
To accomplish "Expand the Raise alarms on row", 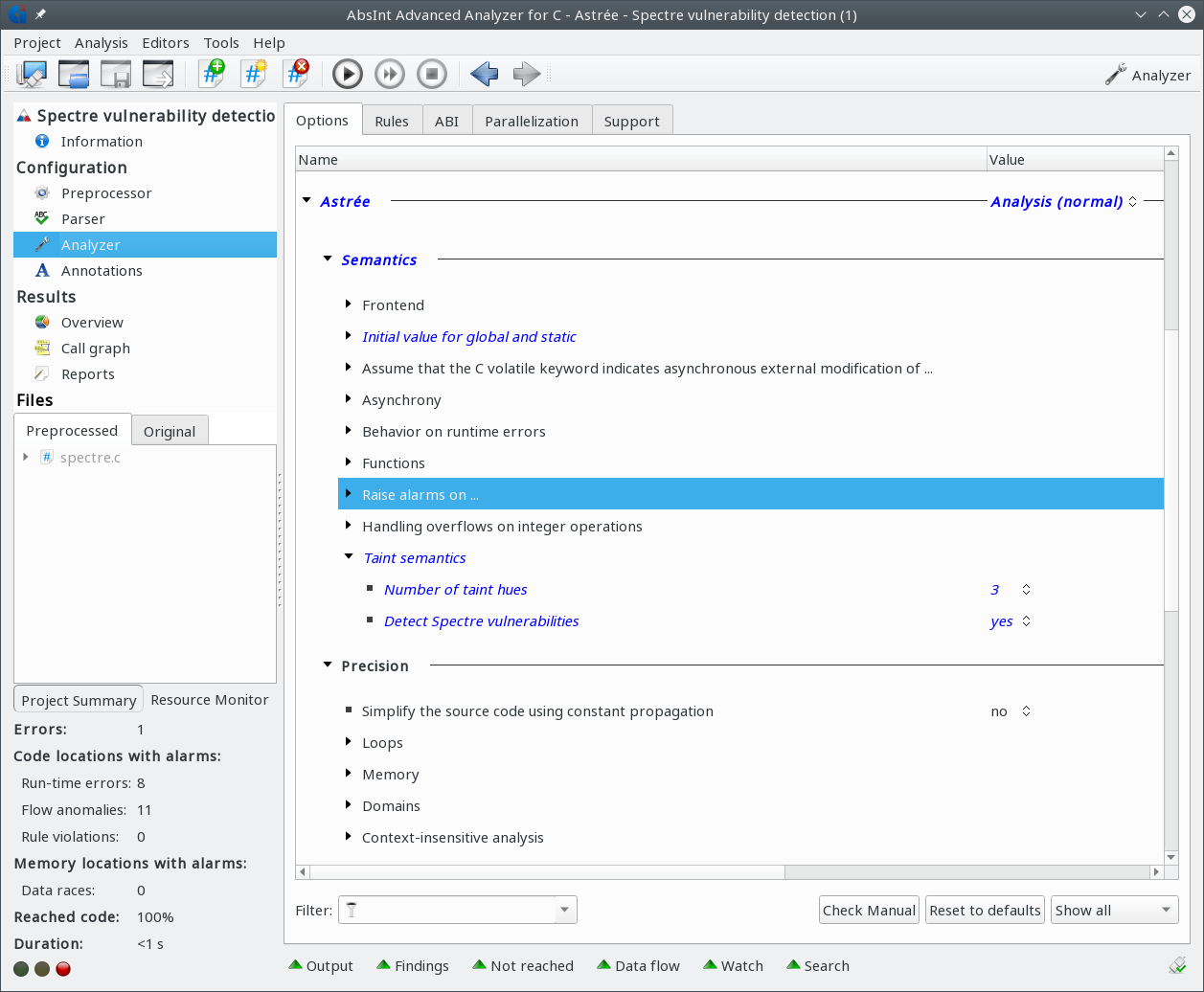I will pos(349,494).
